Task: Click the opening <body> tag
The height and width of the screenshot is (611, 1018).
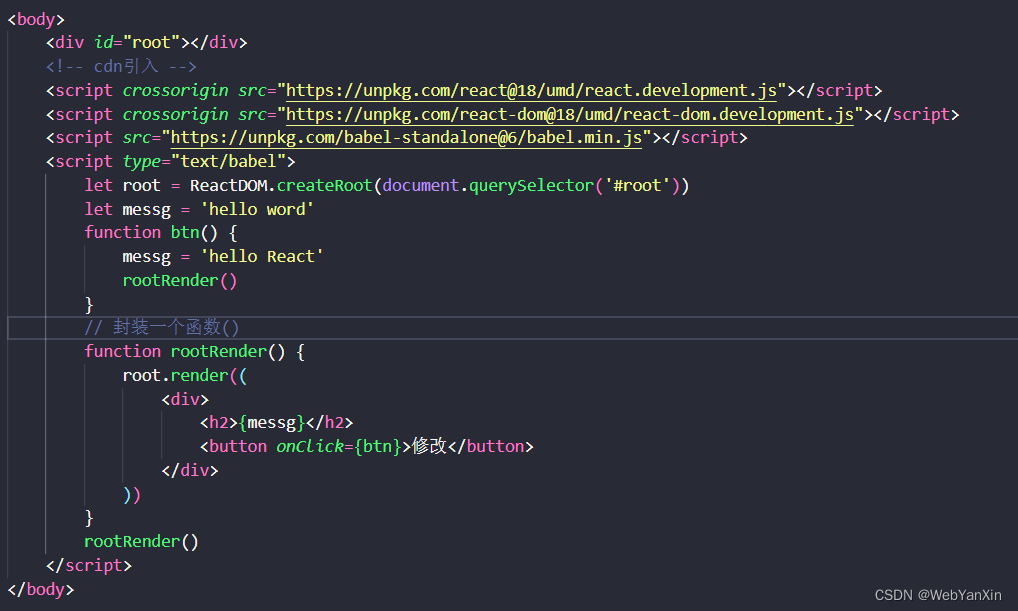Action: point(36,19)
